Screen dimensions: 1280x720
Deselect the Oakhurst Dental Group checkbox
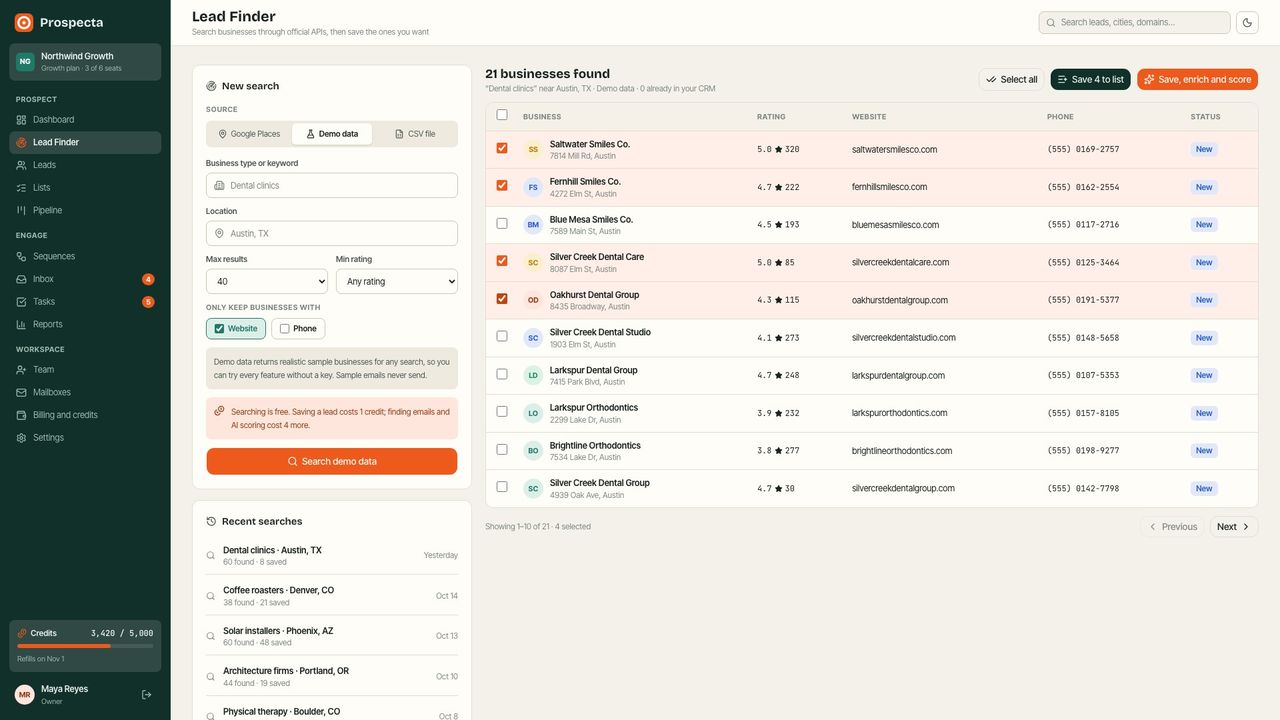click(x=502, y=298)
